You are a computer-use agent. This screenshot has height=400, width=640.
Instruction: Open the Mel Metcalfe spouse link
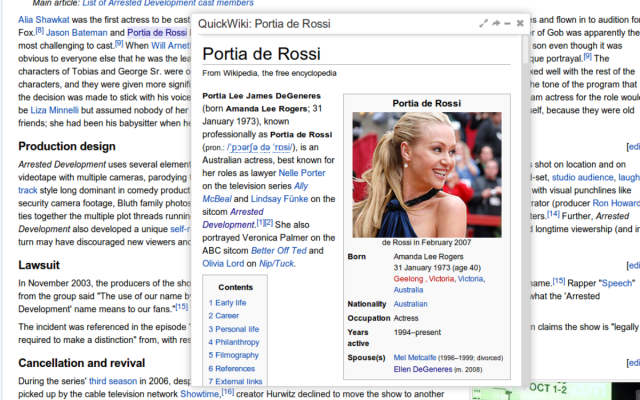(x=415, y=358)
